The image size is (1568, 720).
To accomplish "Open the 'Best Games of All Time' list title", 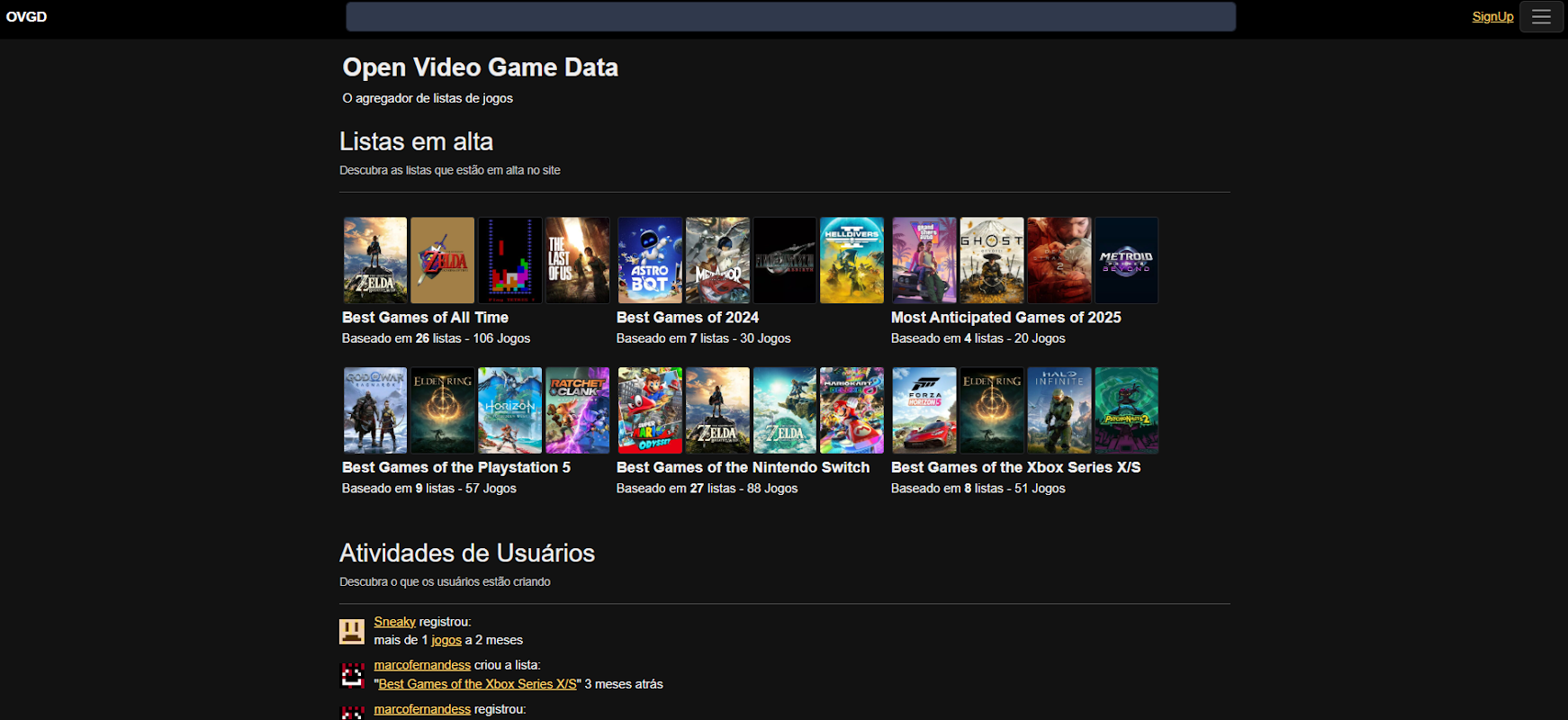I will click(x=425, y=318).
